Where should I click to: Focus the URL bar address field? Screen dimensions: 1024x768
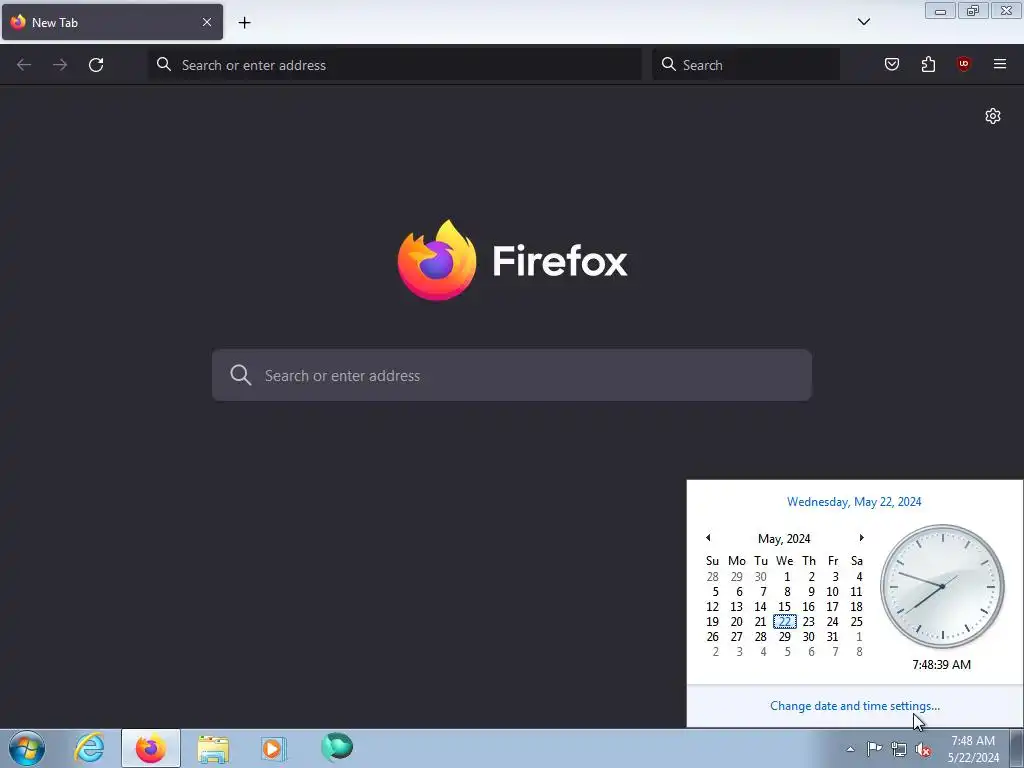click(x=395, y=65)
